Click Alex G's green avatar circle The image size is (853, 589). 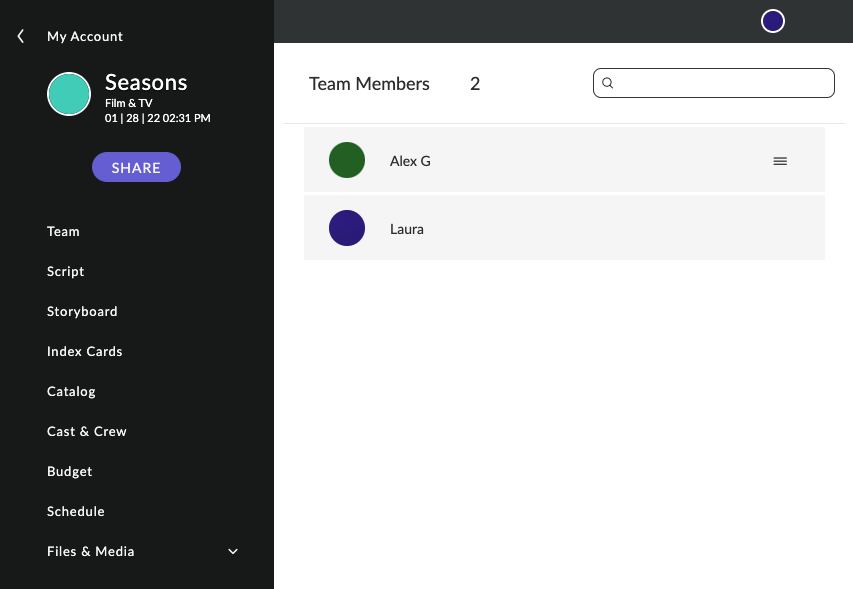point(347,160)
